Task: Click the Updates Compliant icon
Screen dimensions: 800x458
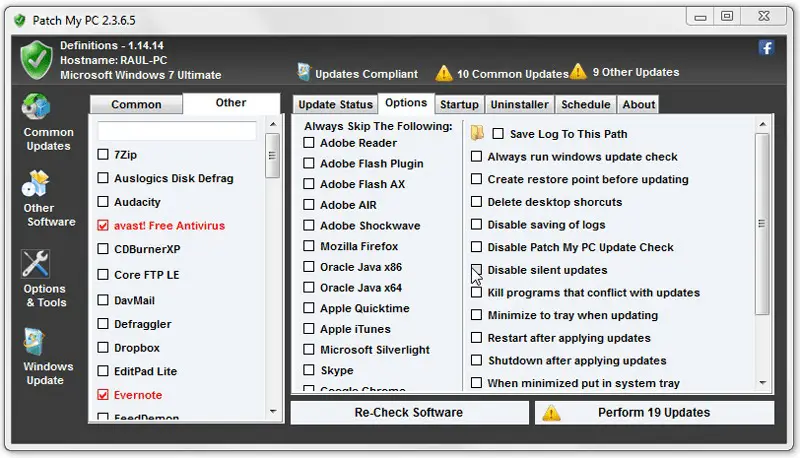Action: (304, 72)
